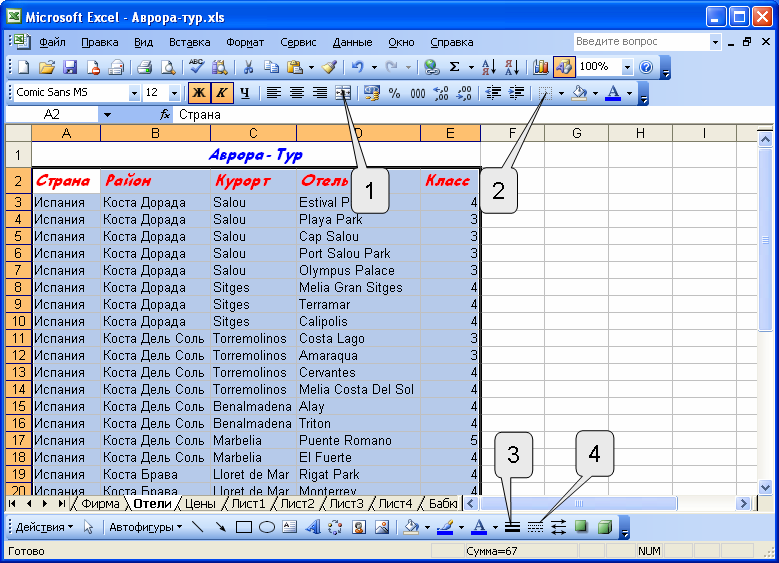The height and width of the screenshot is (563, 779).
Task: Cut selection with the scissors icon
Action: (247, 67)
